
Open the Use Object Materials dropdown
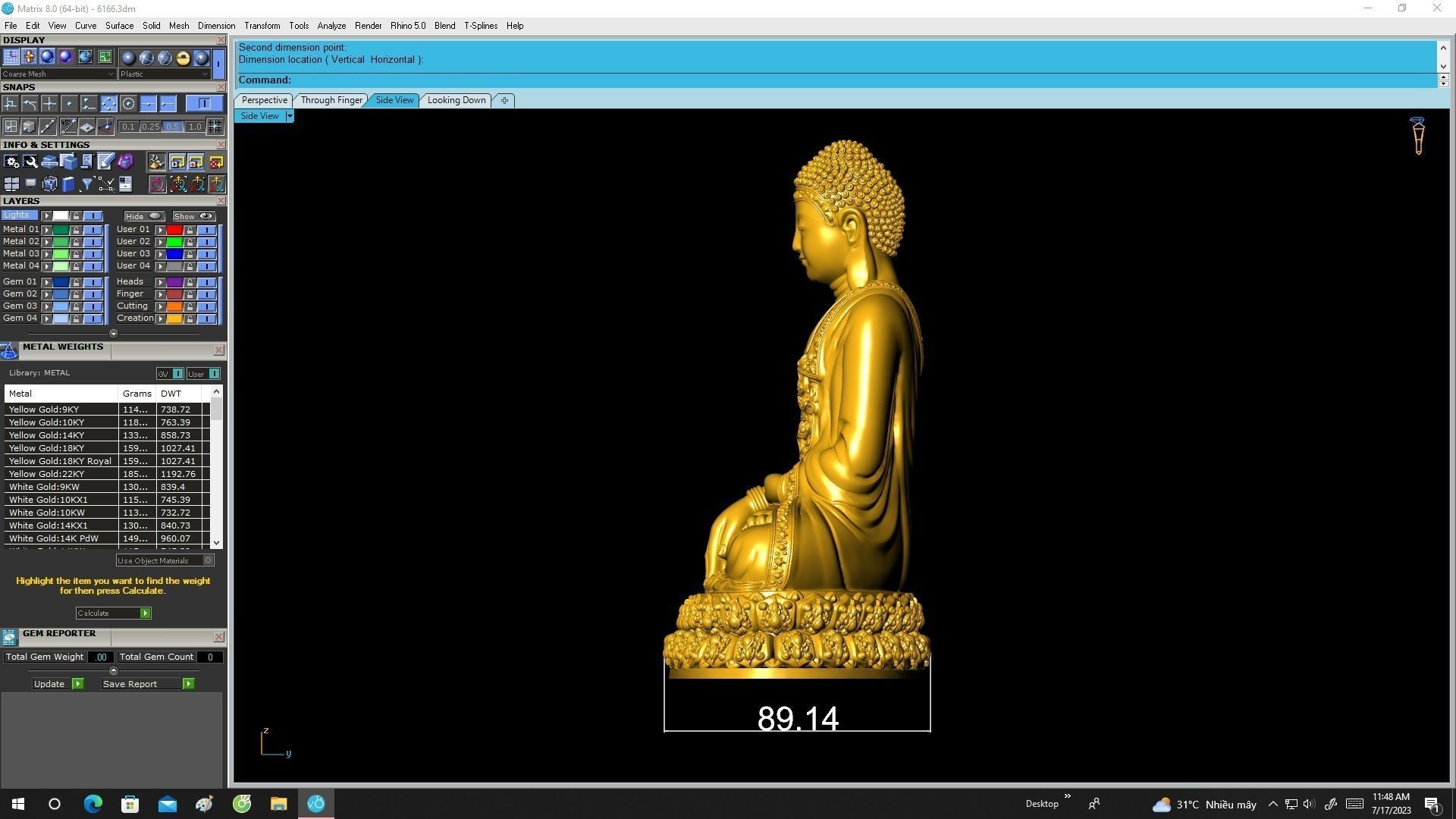[165, 561]
